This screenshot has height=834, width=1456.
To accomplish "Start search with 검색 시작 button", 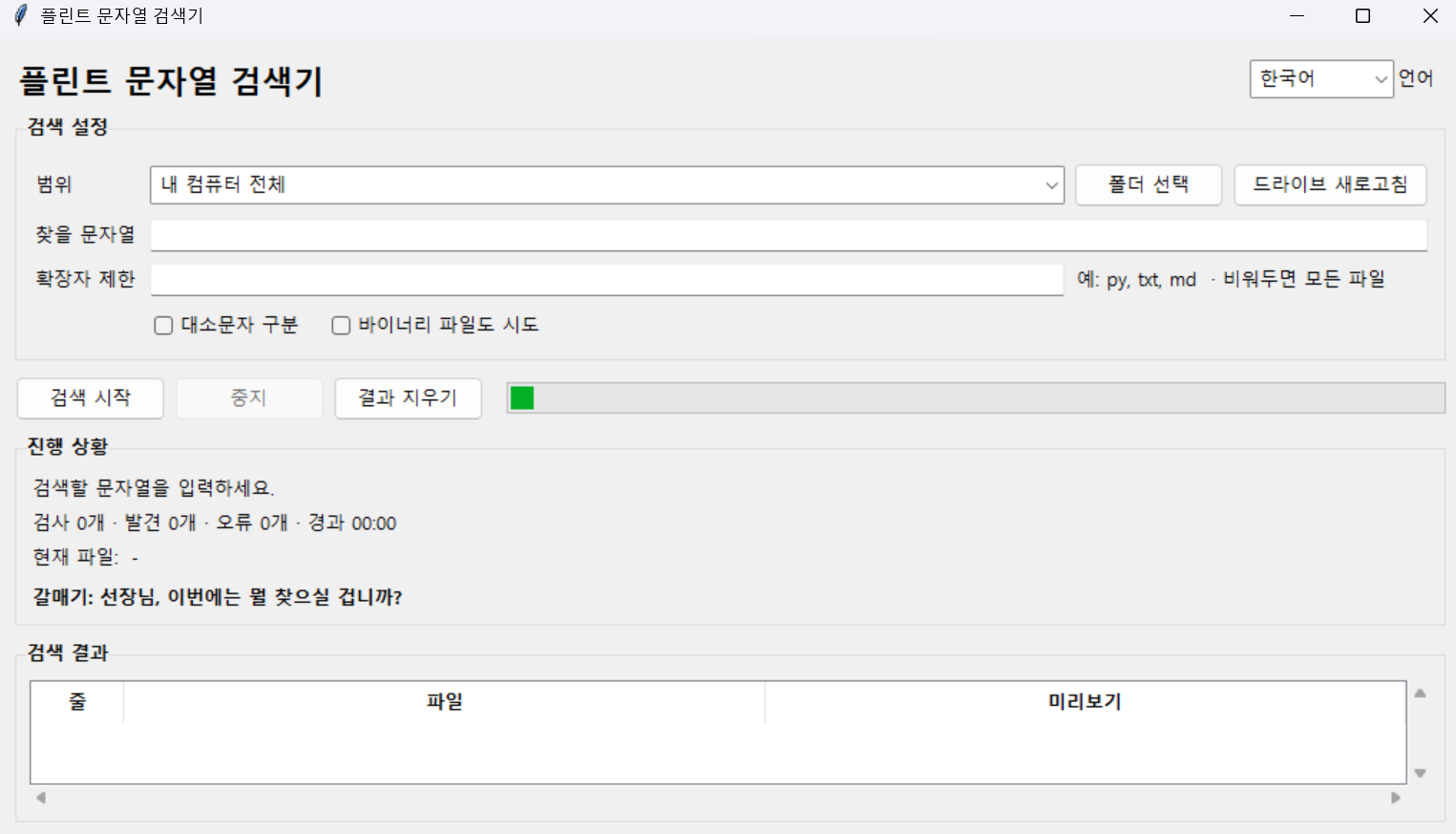I will click(x=91, y=398).
